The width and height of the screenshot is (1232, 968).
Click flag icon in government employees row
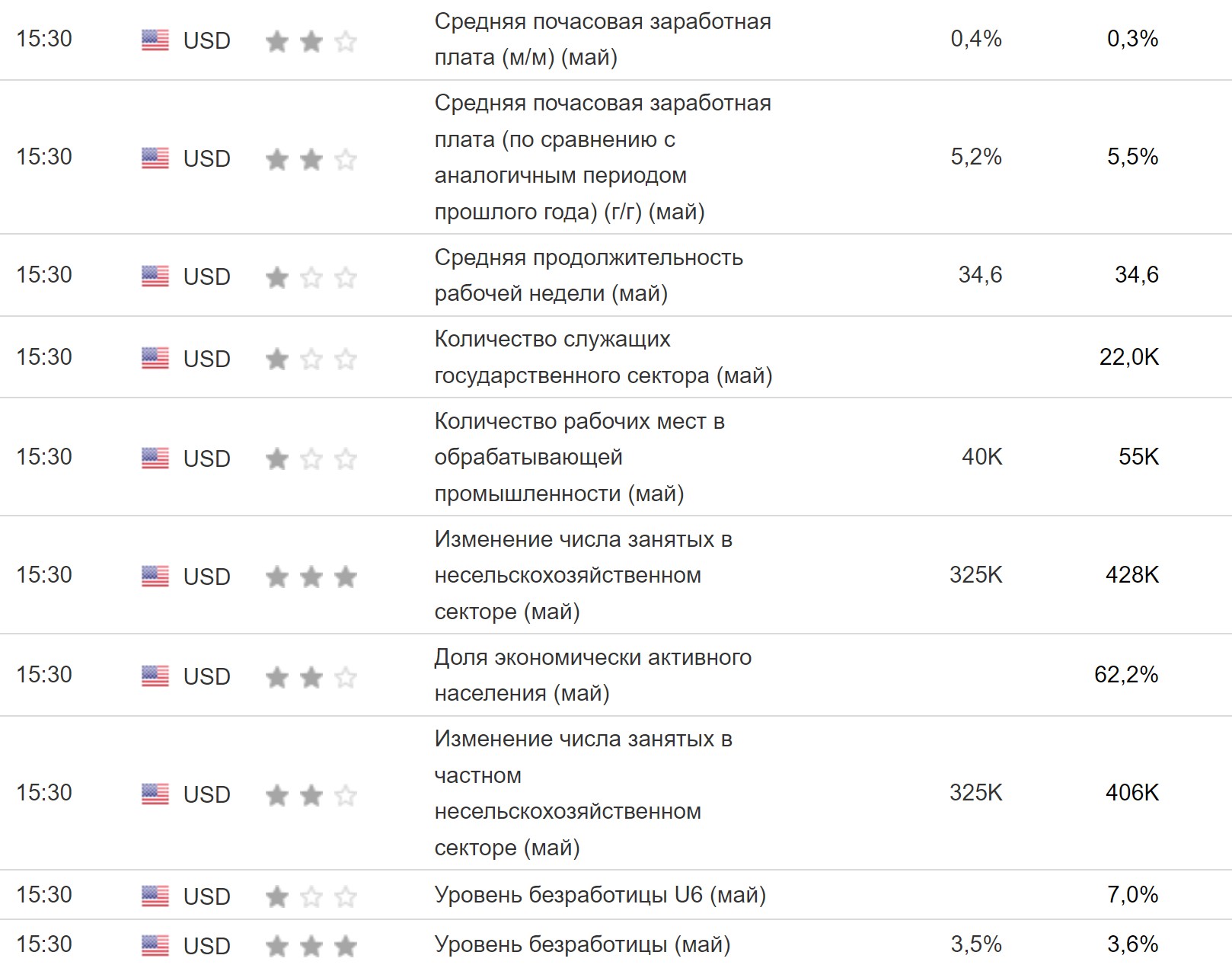155,358
